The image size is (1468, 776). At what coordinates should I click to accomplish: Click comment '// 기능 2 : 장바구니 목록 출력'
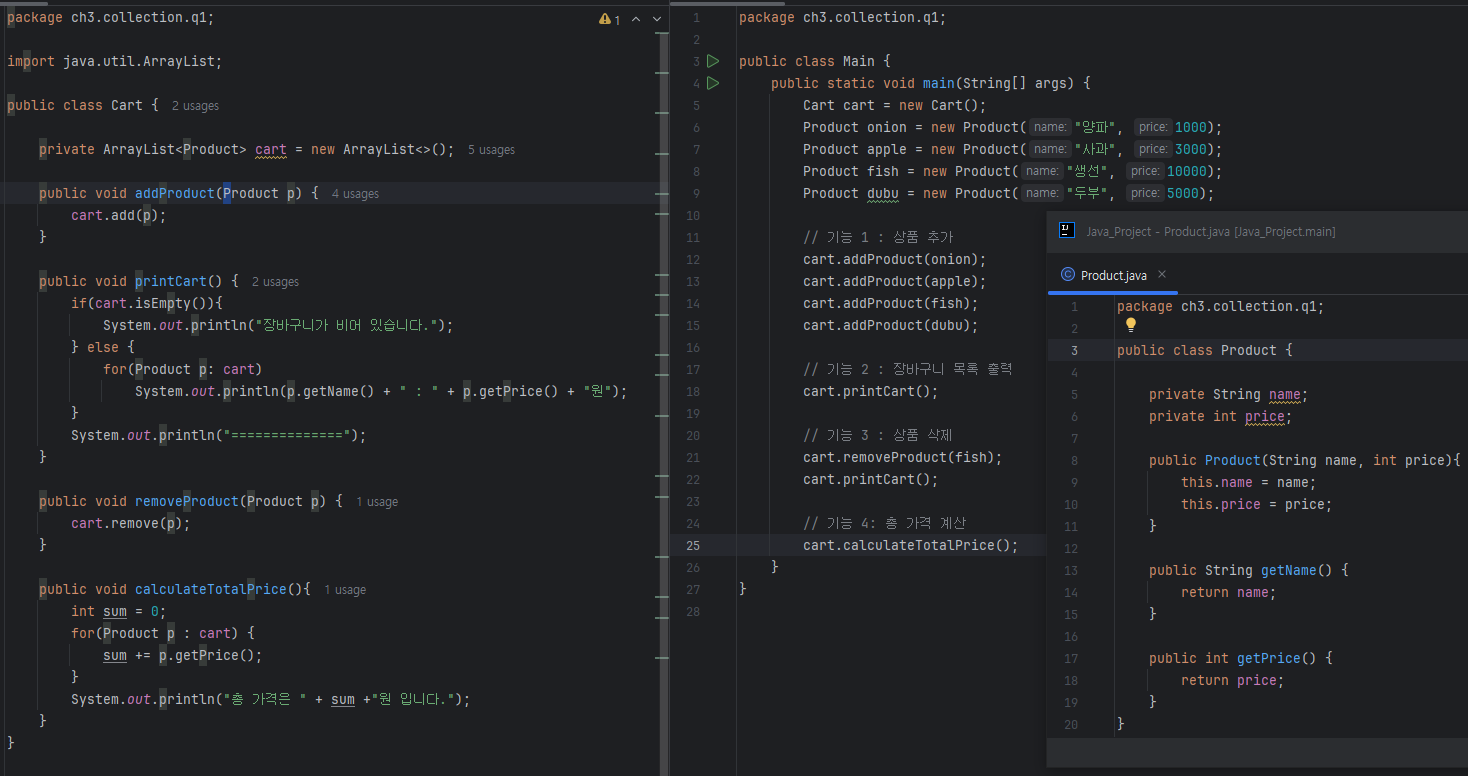tap(908, 369)
